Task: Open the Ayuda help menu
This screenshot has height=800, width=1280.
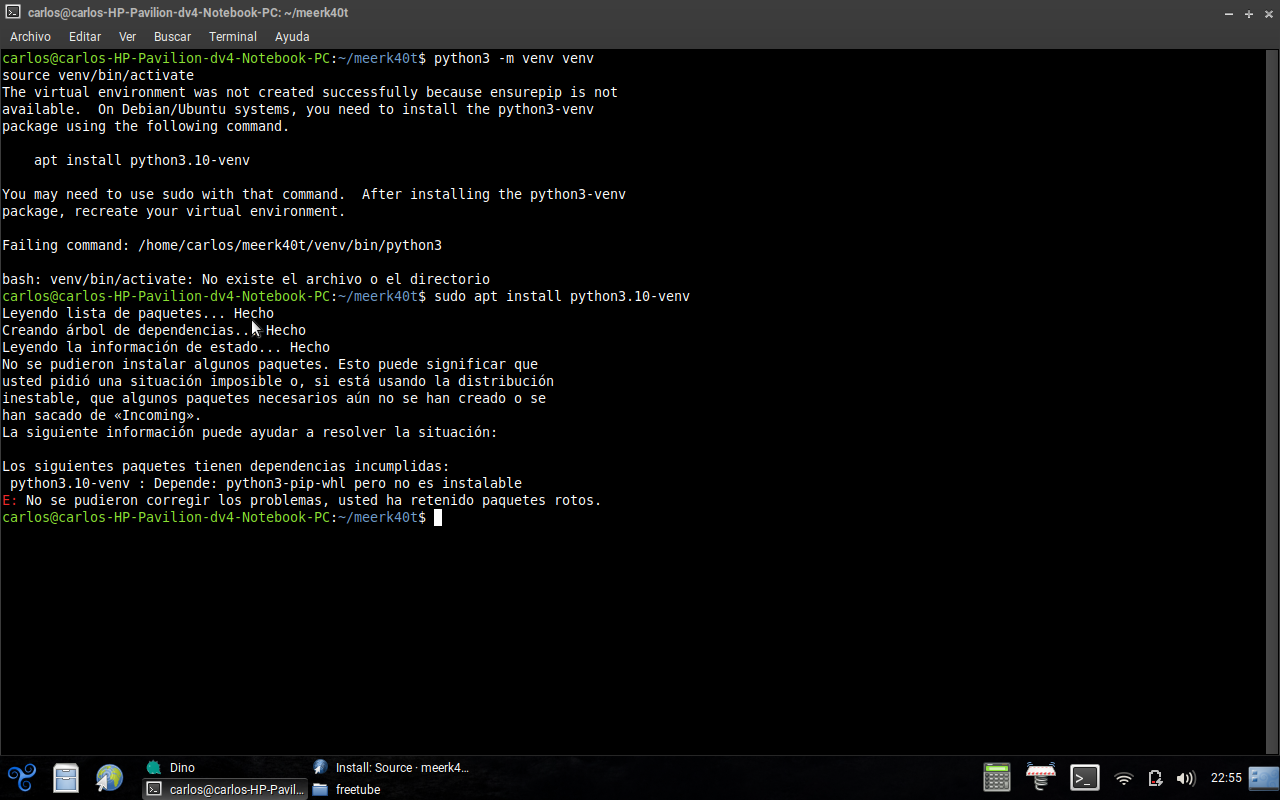Action: (292, 37)
